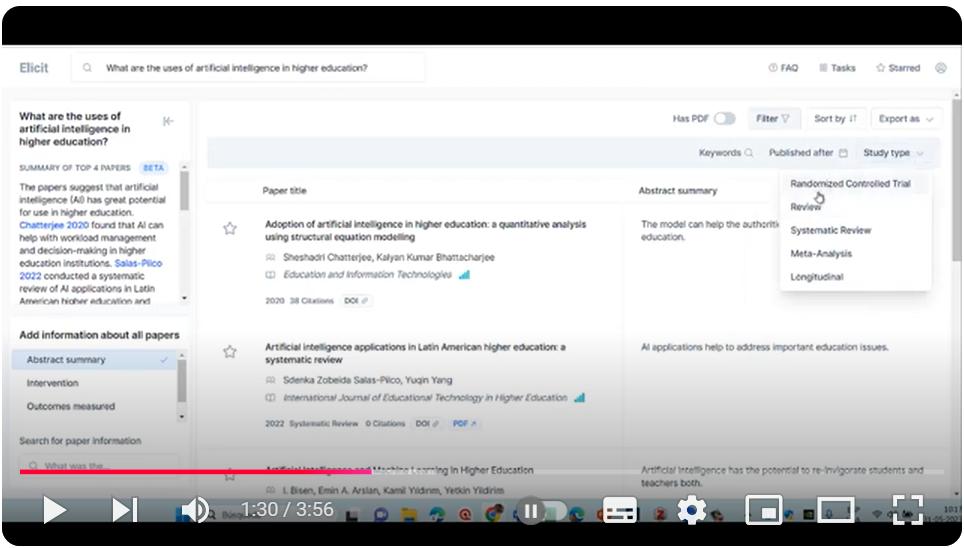Select Randomized Controlled Trial study type
Screen dimensions: 964x548
850,183
